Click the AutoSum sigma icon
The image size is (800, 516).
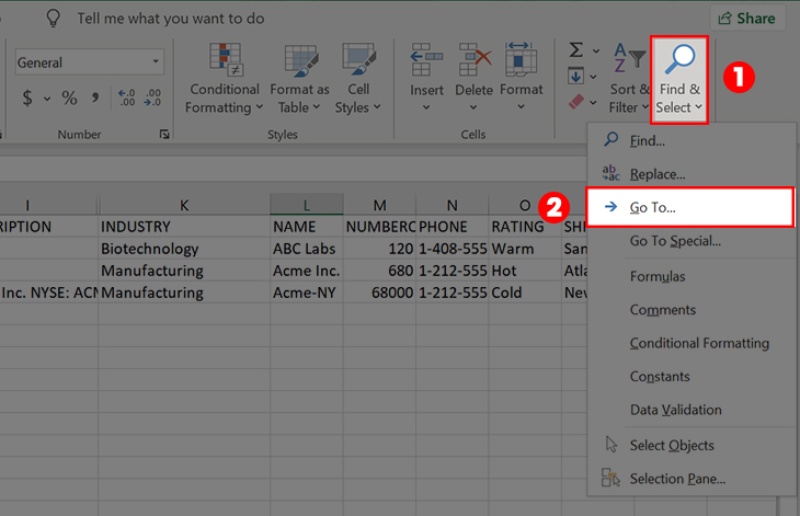(x=576, y=50)
